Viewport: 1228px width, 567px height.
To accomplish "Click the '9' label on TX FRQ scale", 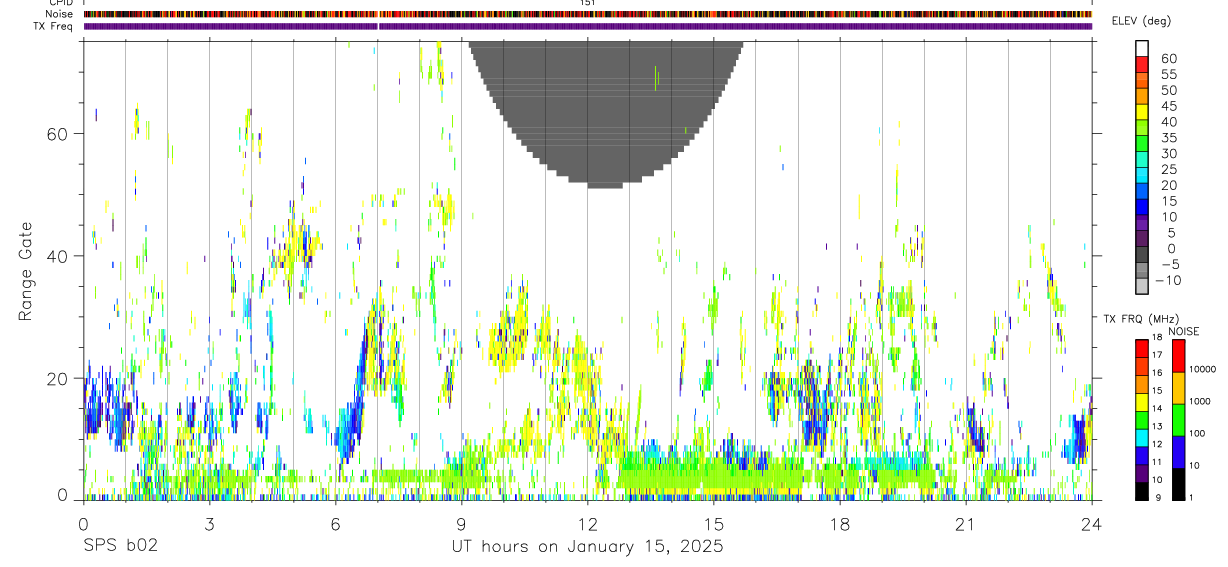I will [x=1157, y=498].
